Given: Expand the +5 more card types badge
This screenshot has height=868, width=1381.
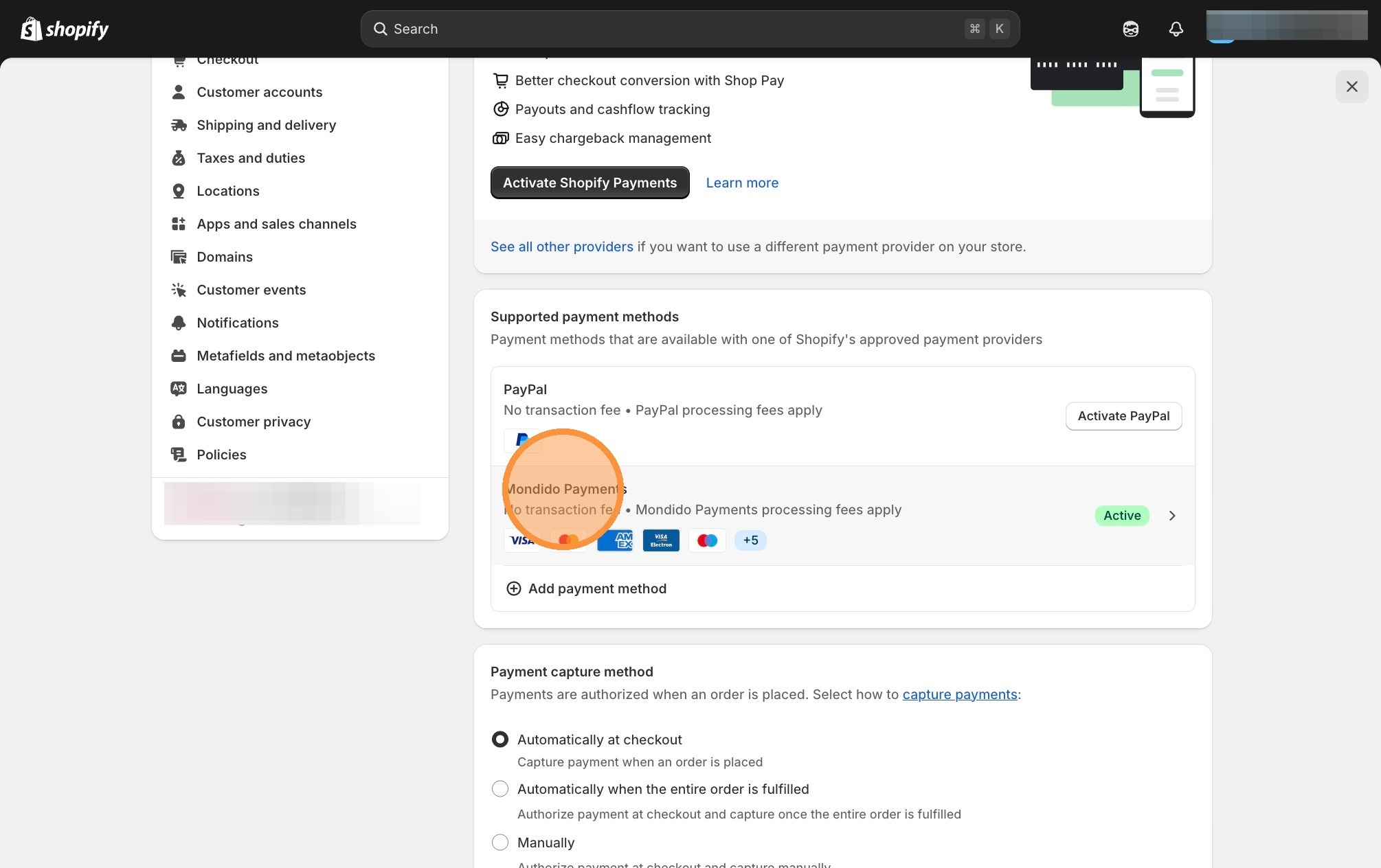Looking at the screenshot, I should coord(750,540).
